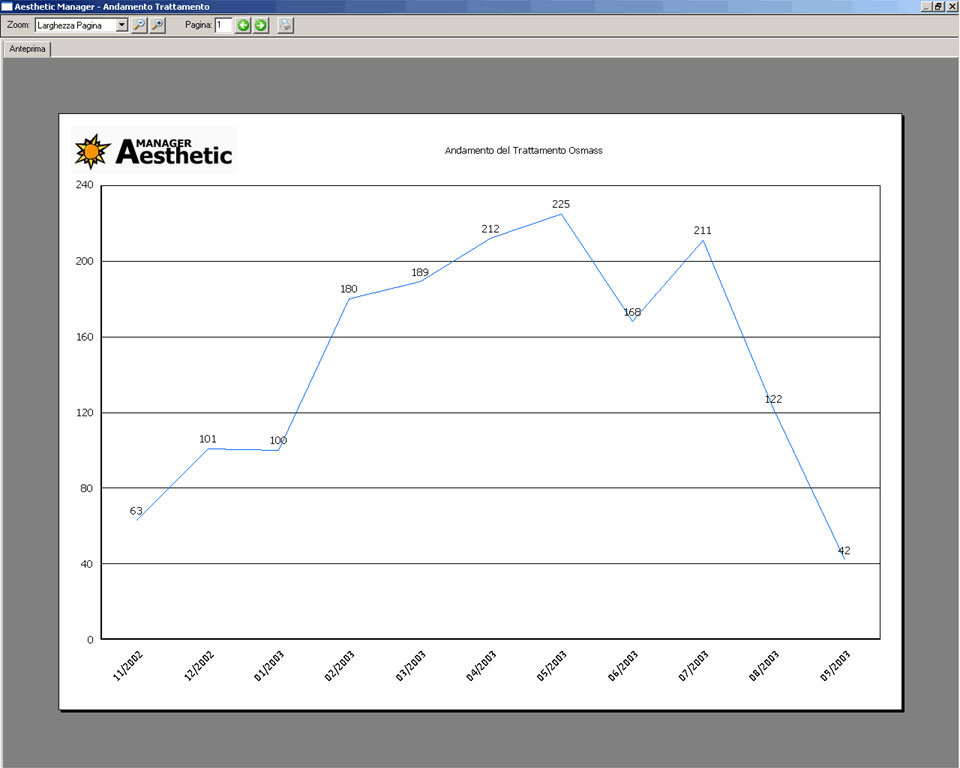Click the print icon in toolbar
This screenshot has height=768, width=960.
pos(285,25)
